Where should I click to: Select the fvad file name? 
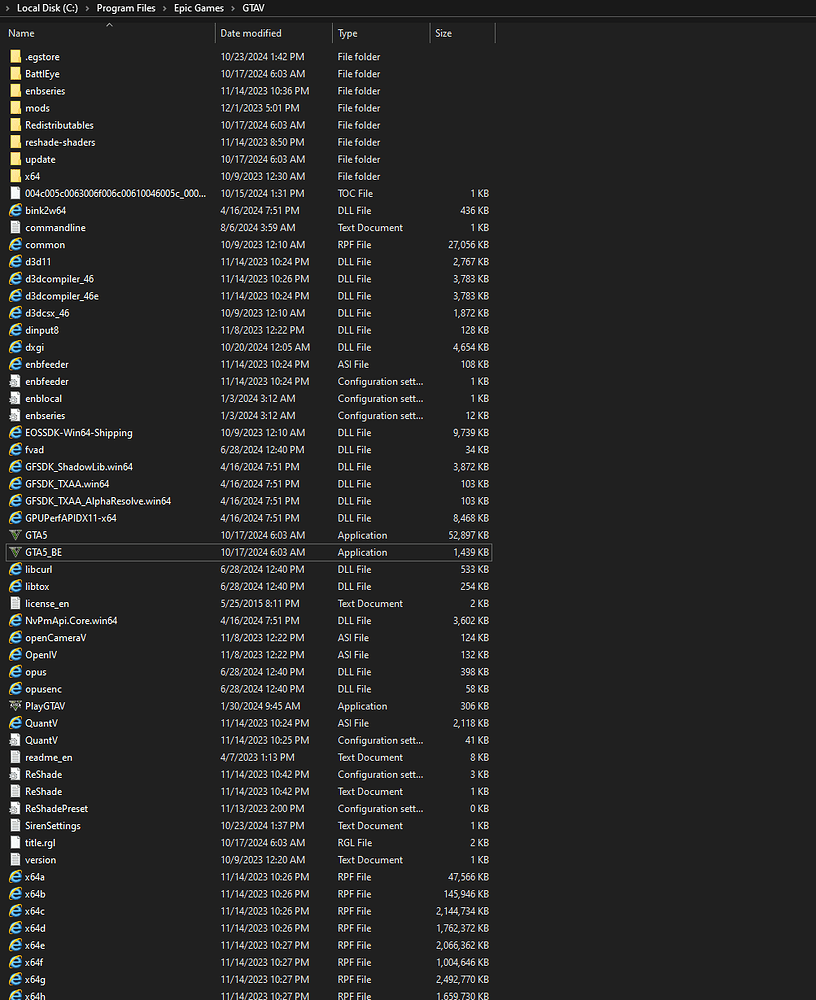[34, 450]
